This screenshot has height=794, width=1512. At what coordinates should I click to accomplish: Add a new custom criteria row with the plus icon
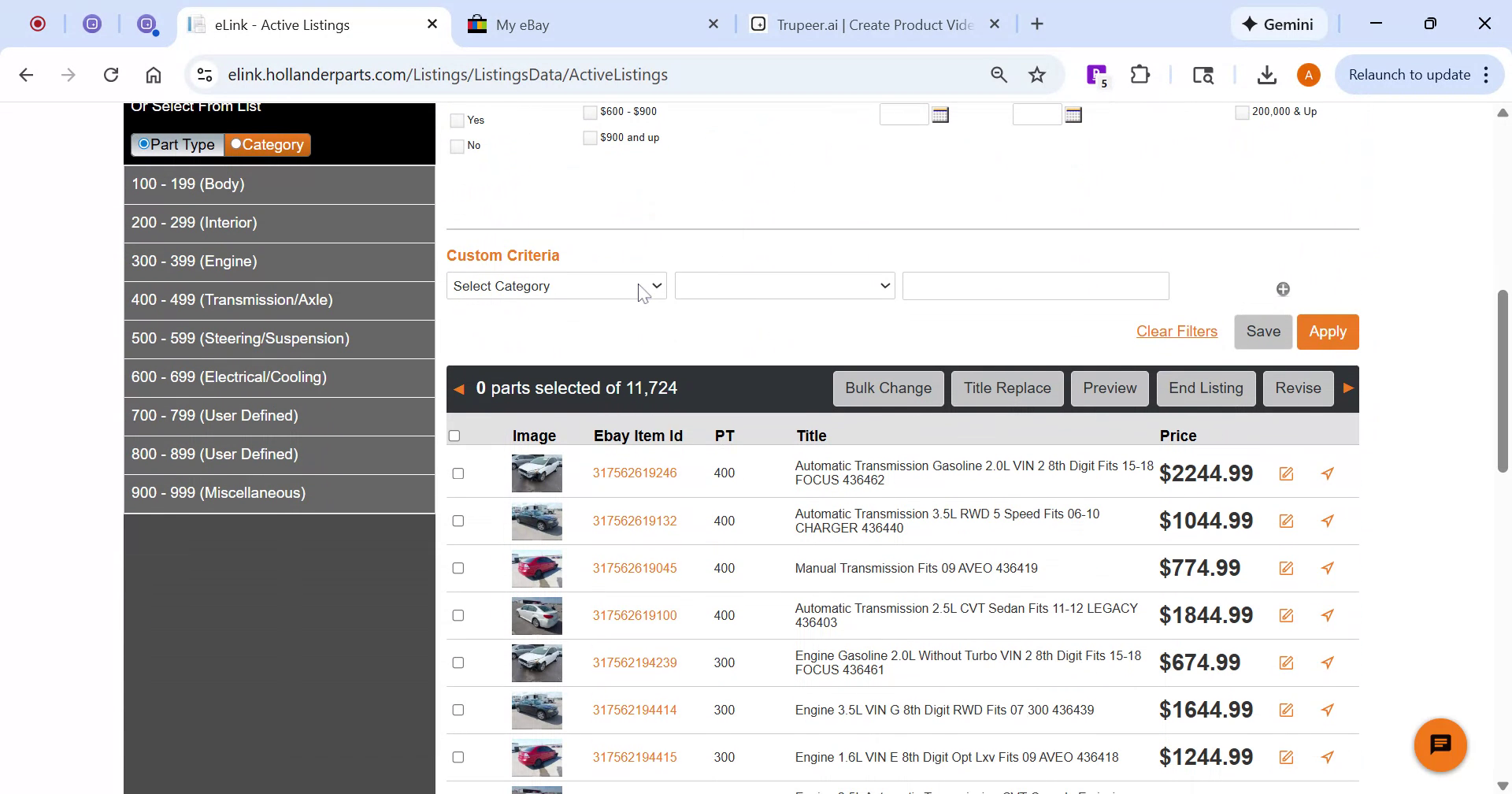1283,288
